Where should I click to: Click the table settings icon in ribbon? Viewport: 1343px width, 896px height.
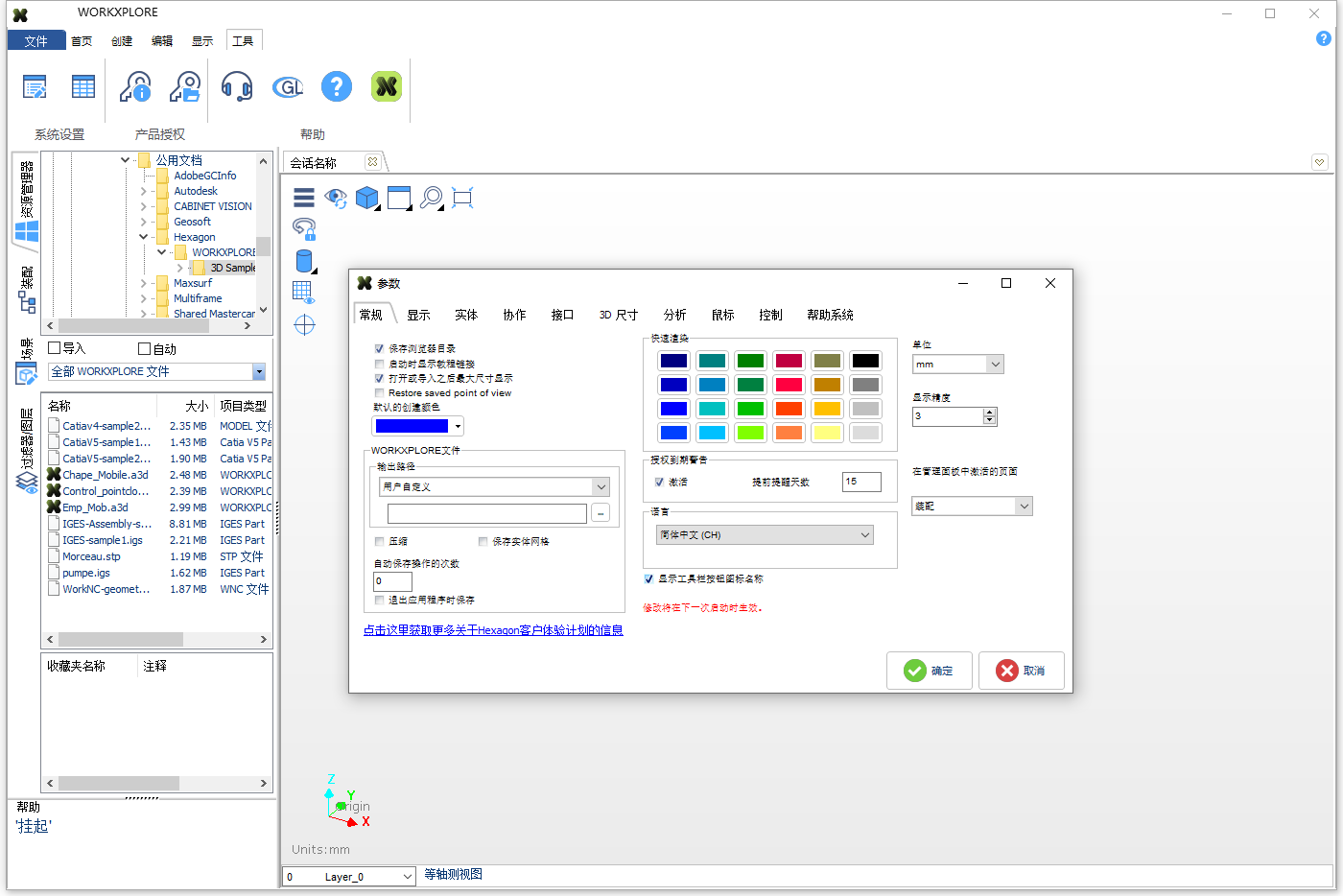coord(83,87)
